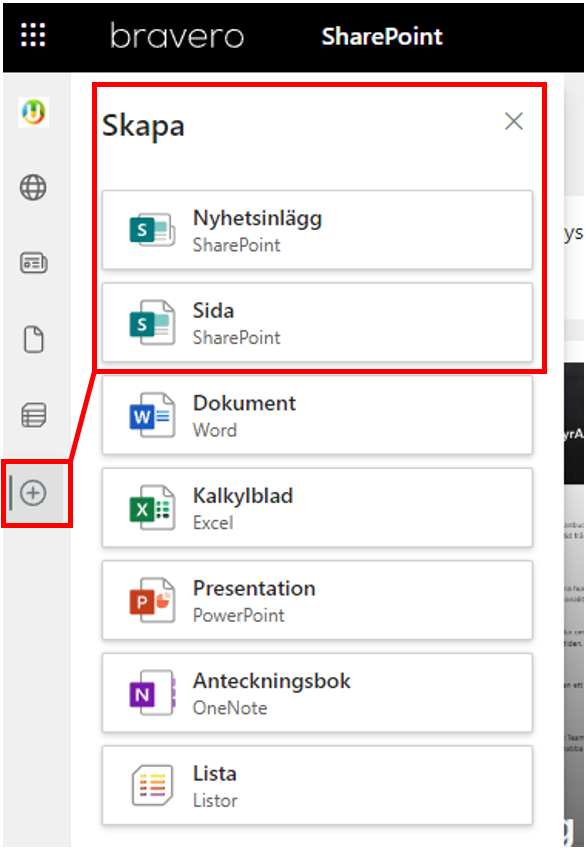586x851 pixels.
Task: Open the news icon in sidebar
Action: pos(34,263)
